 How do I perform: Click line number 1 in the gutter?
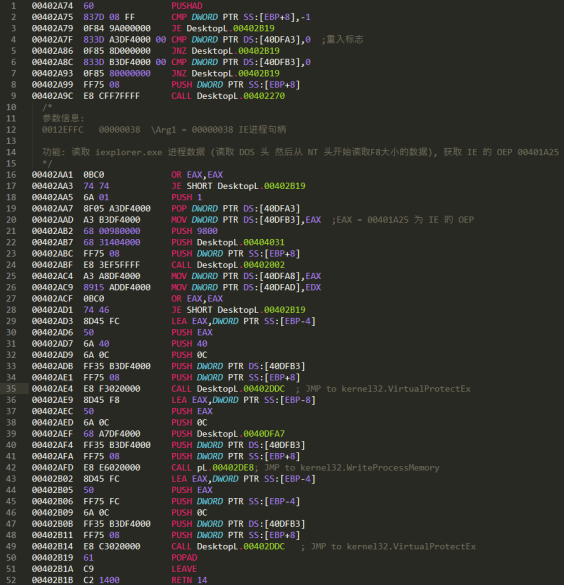point(13,6)
